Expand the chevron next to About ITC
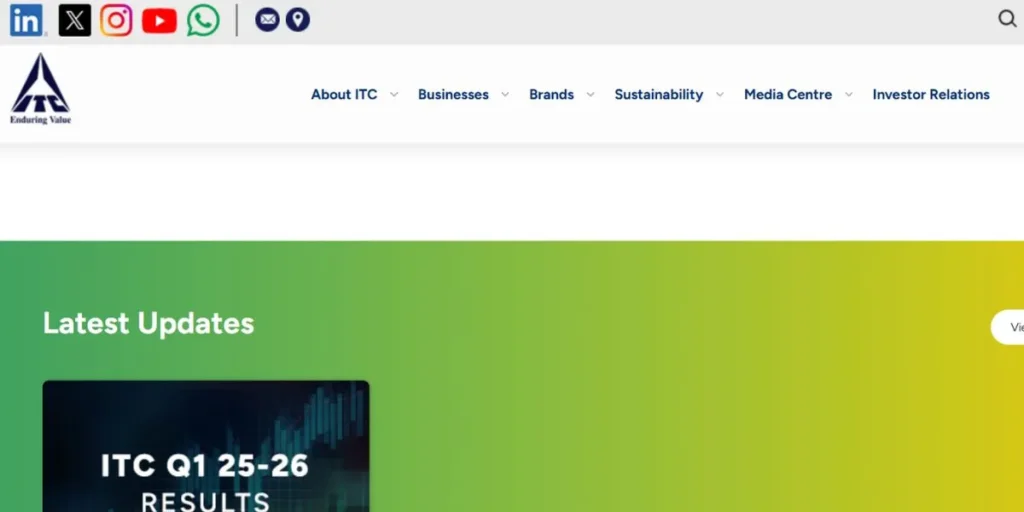1024x512 pixels. point(394,95)
